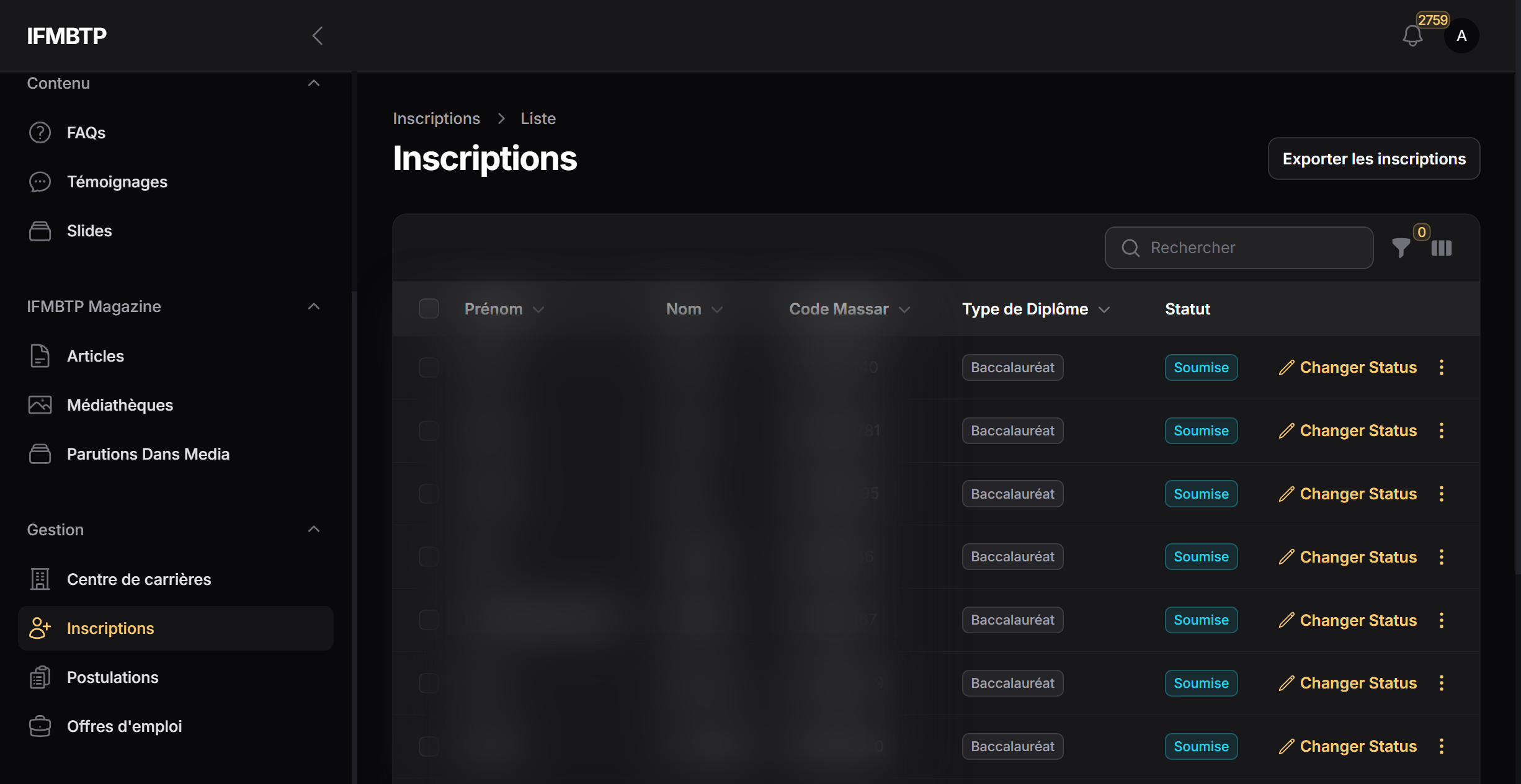Sort by the Code Massar column
The width and height of the screenshot is (1521, 784).
coord(849,309)
